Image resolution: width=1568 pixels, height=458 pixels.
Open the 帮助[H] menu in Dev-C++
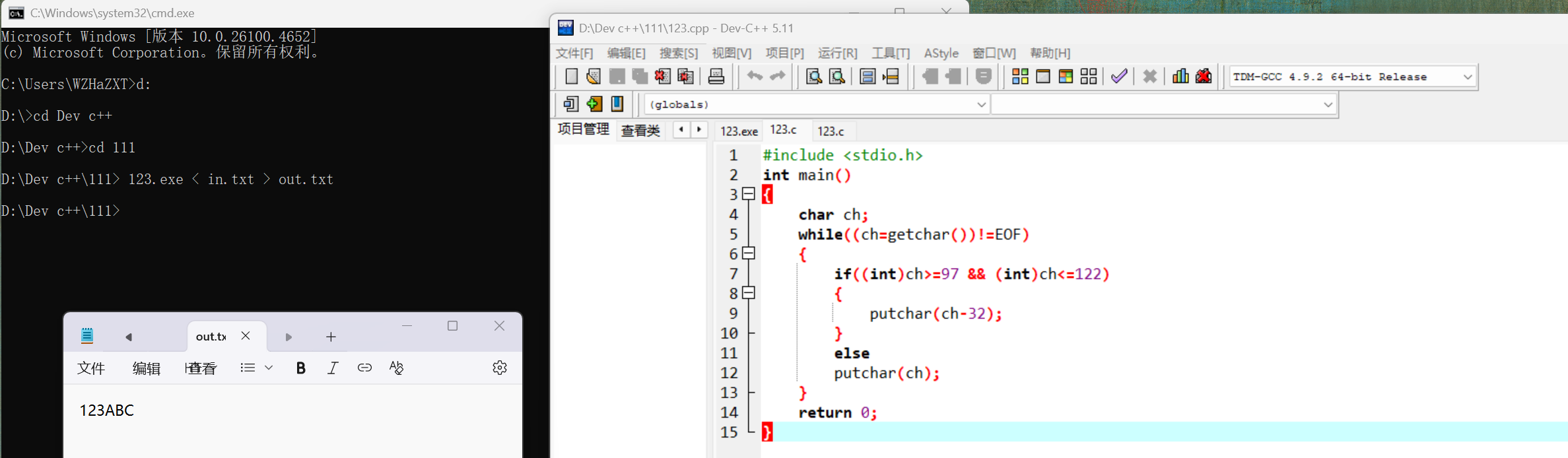pos(1050,53)
